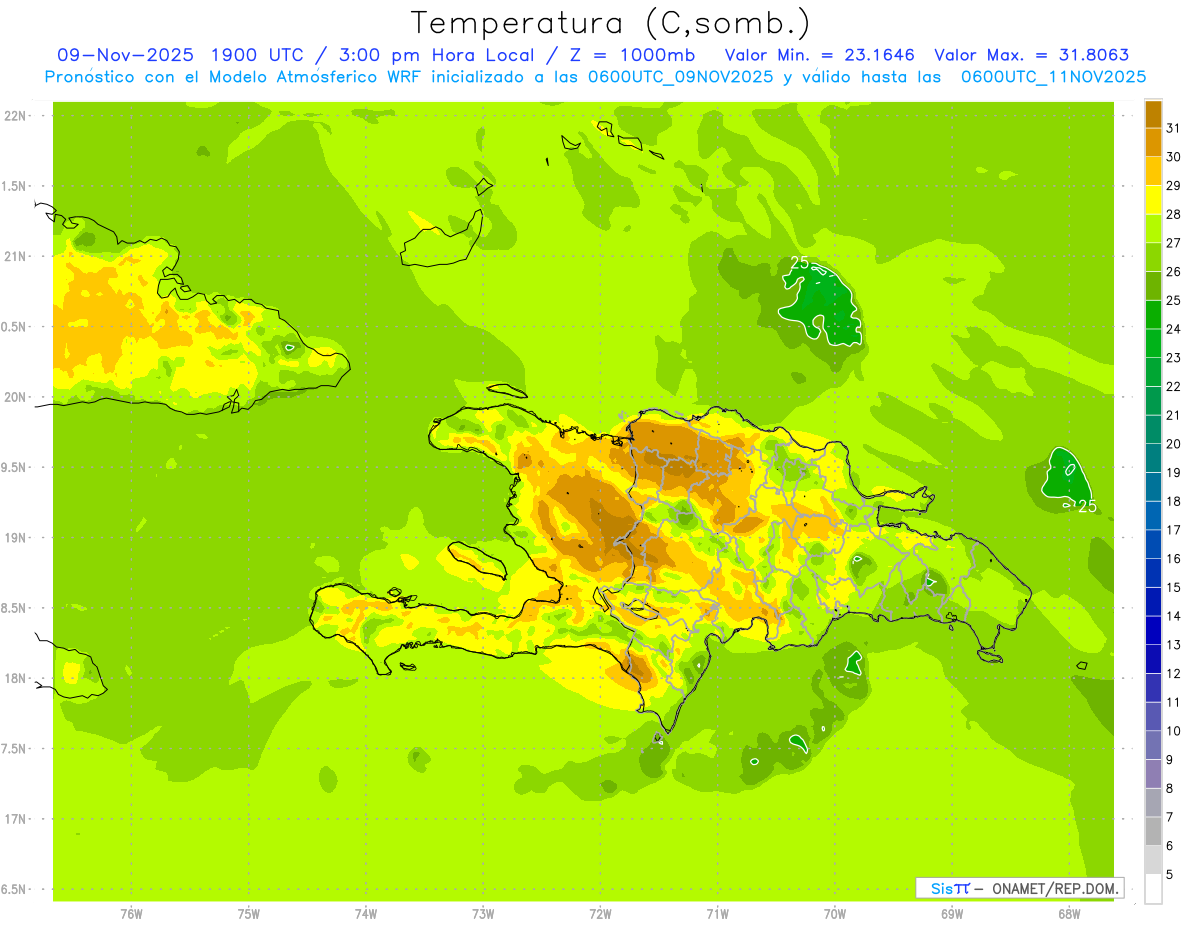Image resolution: width=1200 pixels, height=927 pixels.
Task: Click the latitude label "19N"
Action: 16,538
